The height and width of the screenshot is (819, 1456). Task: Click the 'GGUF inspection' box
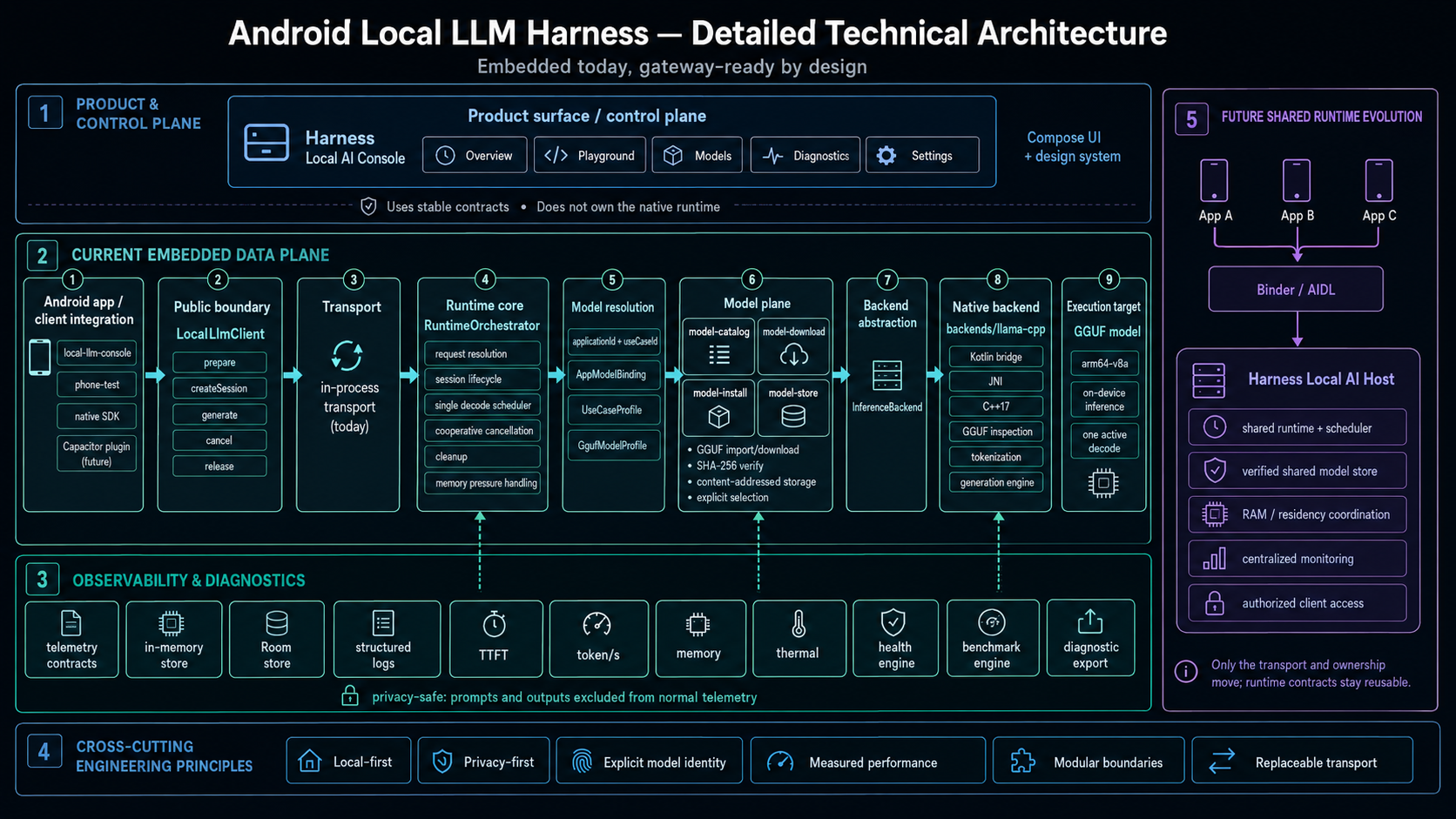click(996, 431)
